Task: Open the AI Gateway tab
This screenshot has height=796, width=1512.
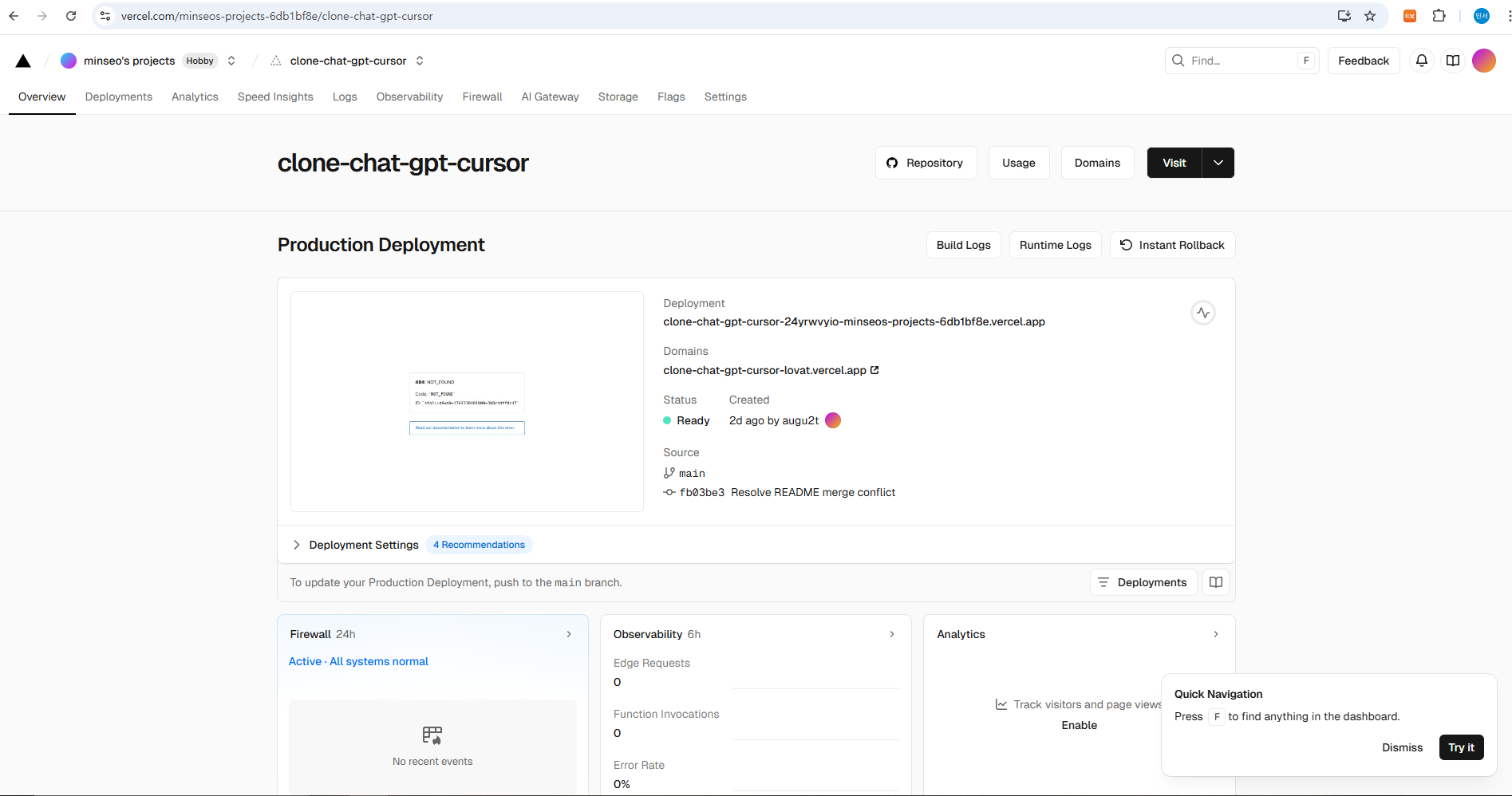Action: coord(551,97)
